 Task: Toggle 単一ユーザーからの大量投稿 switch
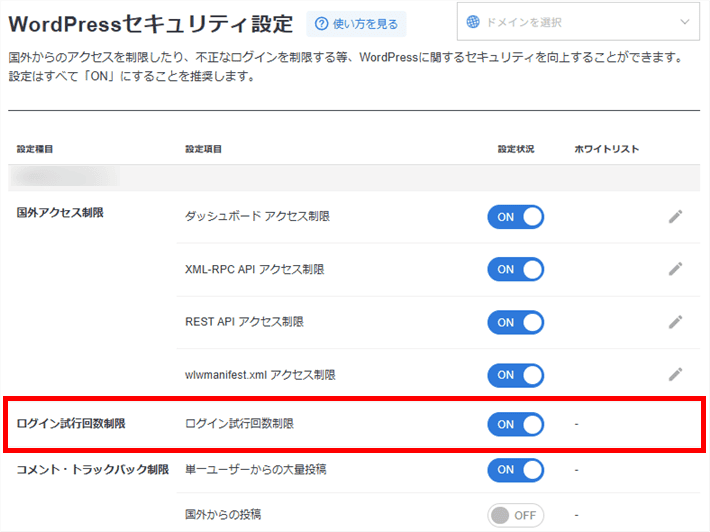click(x=516, y=470)
